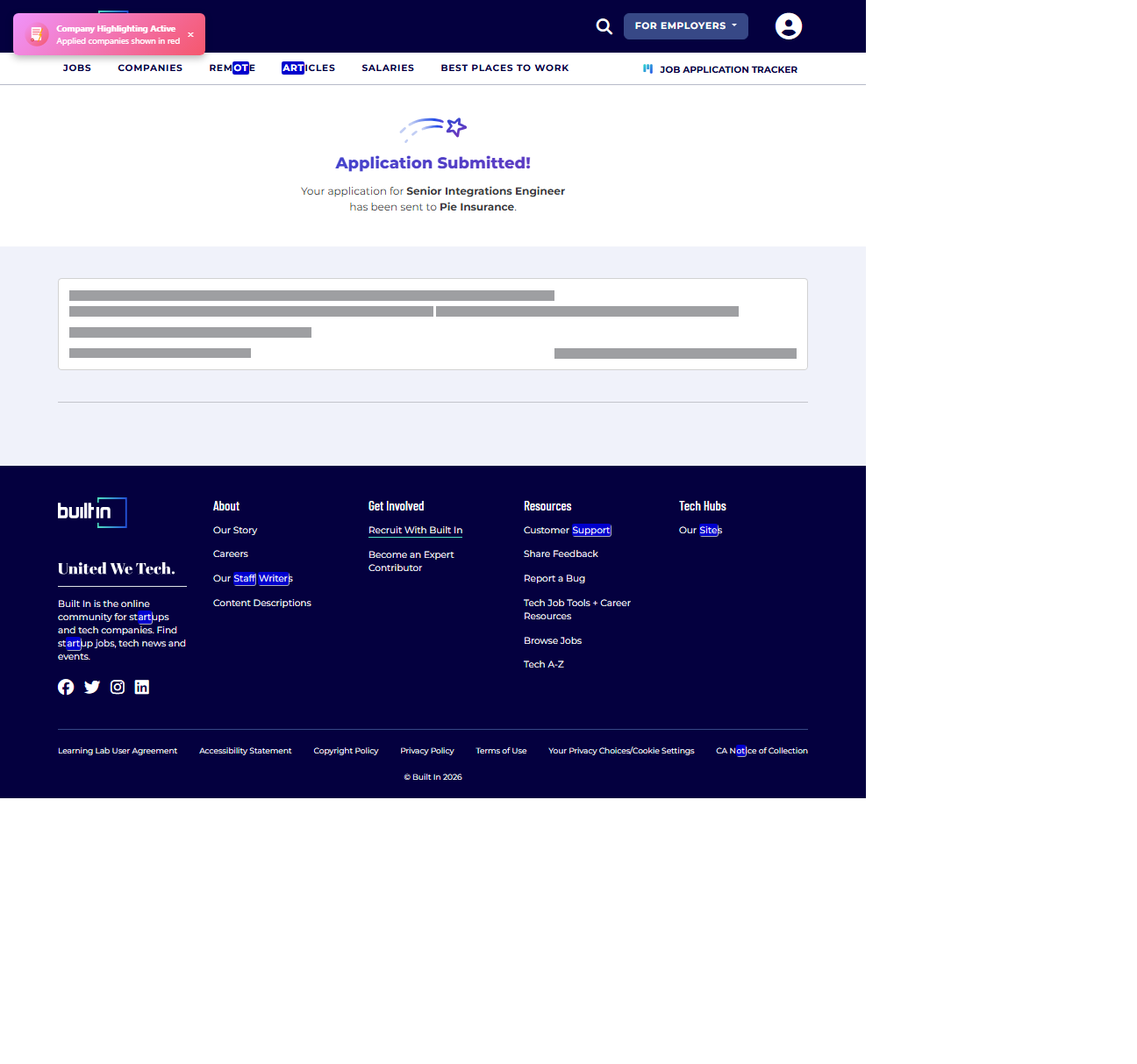Click the Recruit With Built In link
This screenshot has height=1064, width=1137.
point(415,530)
